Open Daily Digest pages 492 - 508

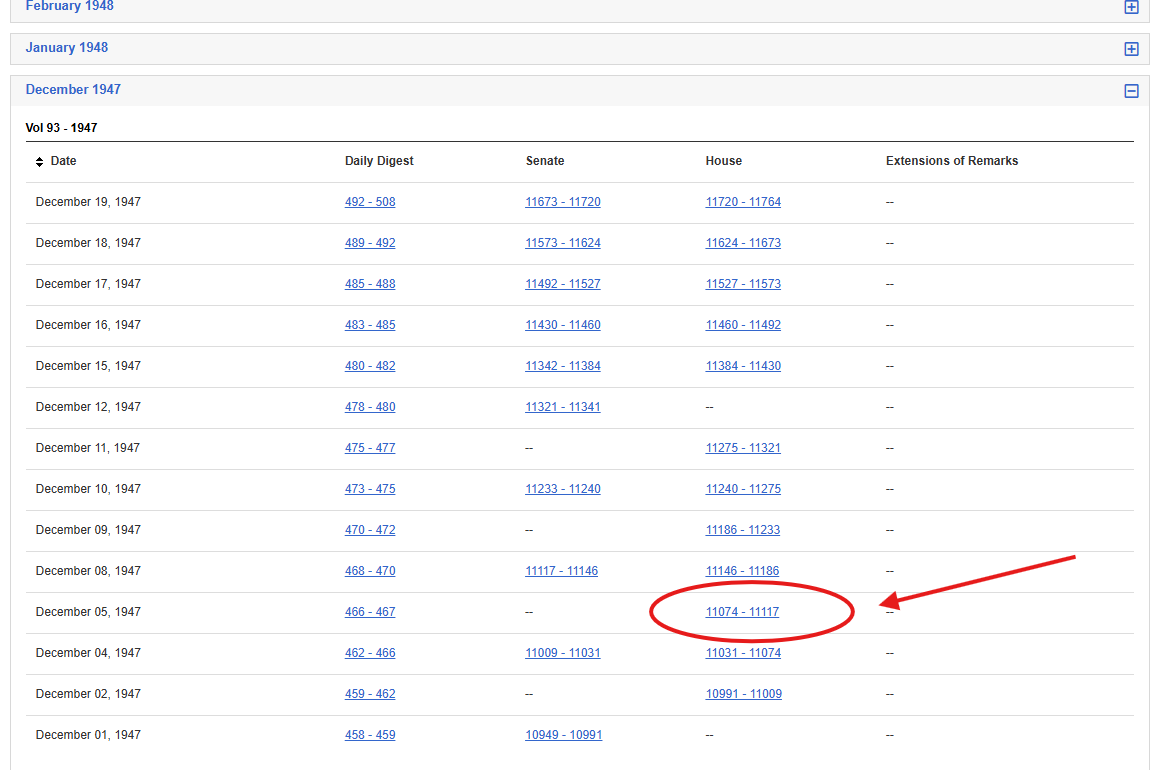pos(370,202)
